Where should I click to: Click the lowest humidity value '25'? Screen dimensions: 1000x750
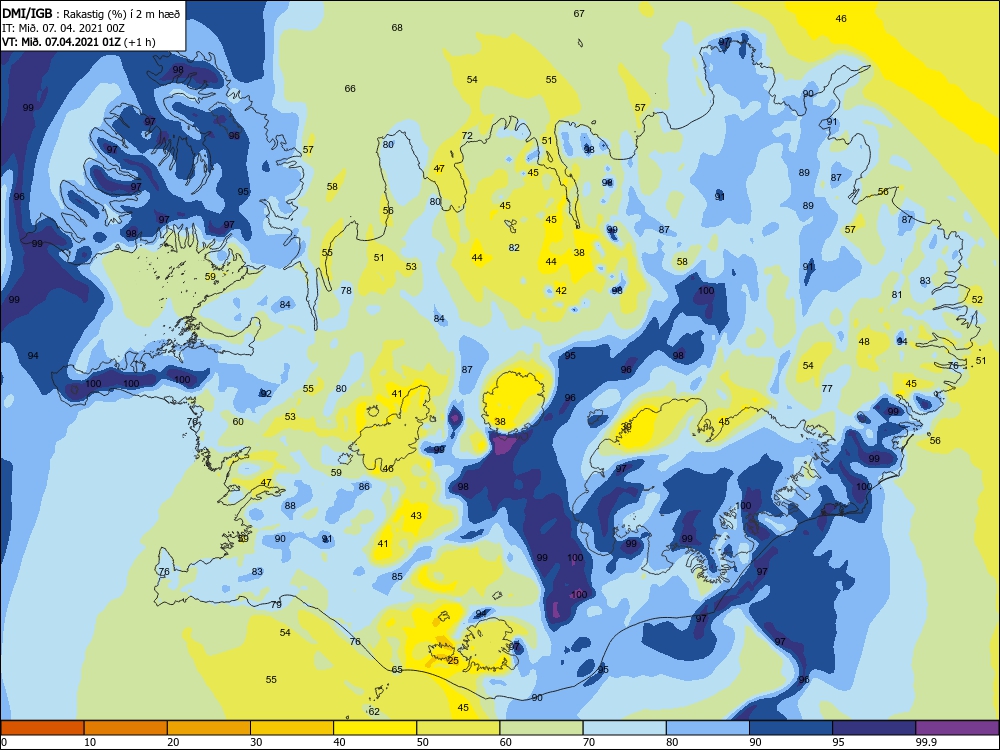453,660
